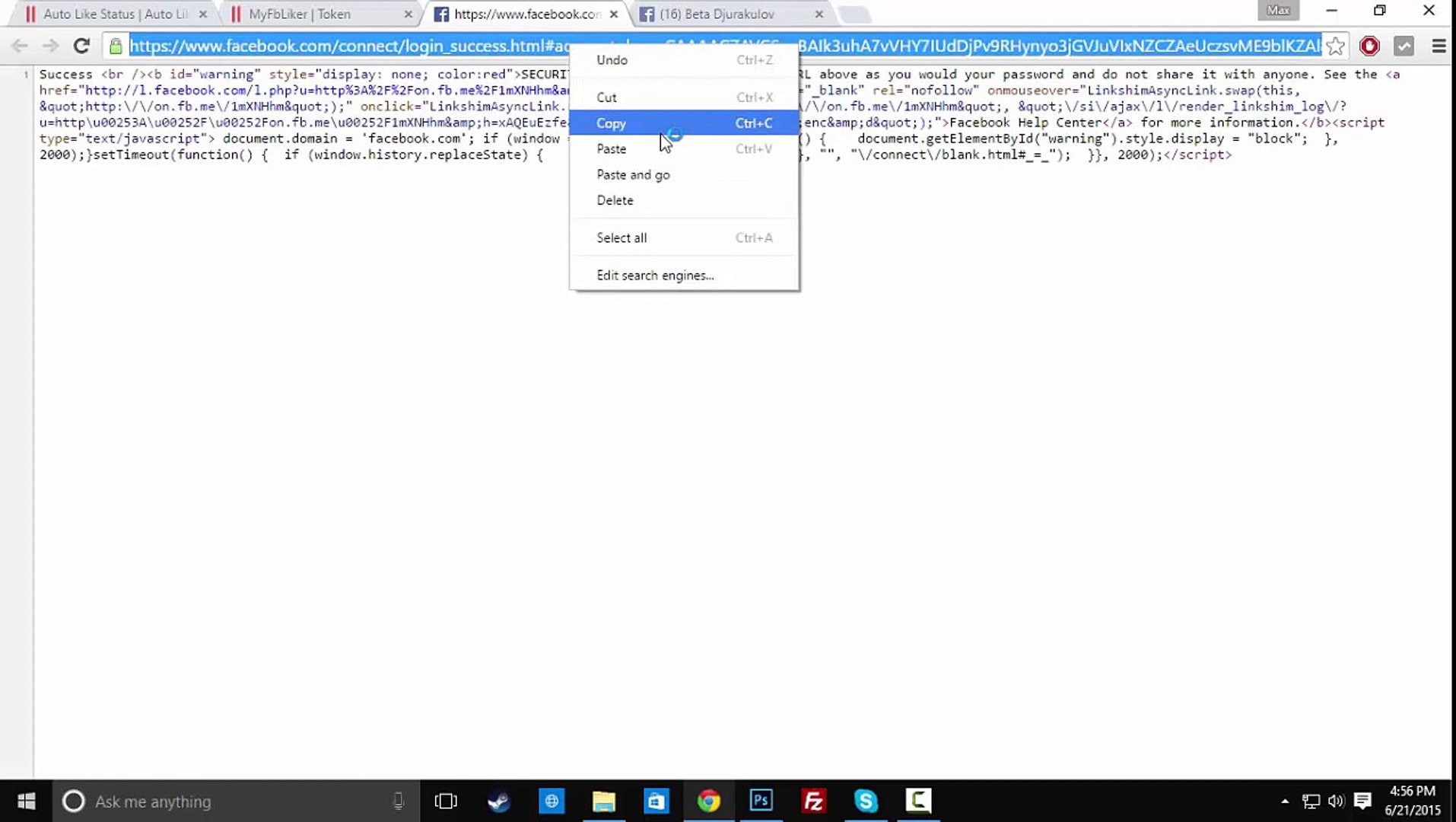Close the facebook.com login_success tab
The height and width of the screenshot is (822, 1456).
tap(614, 14)
